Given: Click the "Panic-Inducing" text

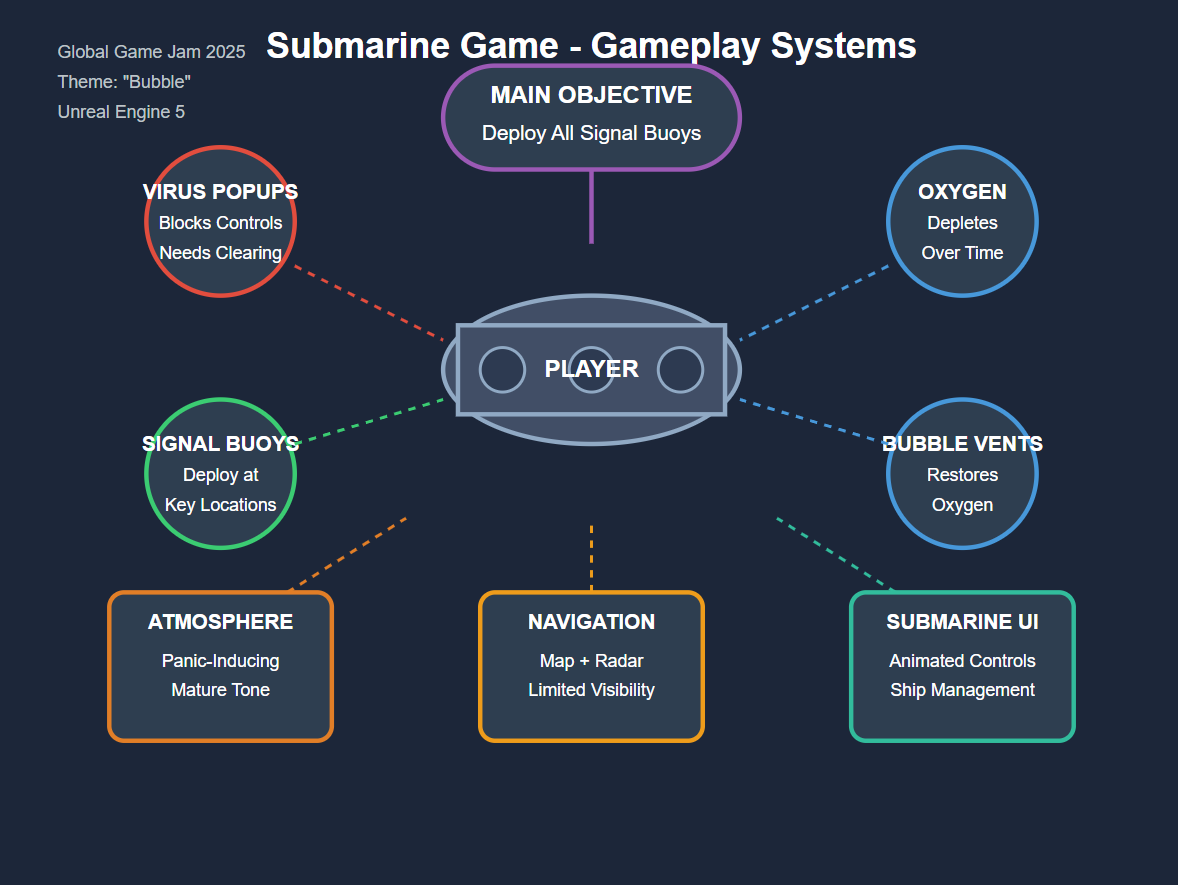Looking at the screenshot, I should pyautogui.click(x=220, y=661).
